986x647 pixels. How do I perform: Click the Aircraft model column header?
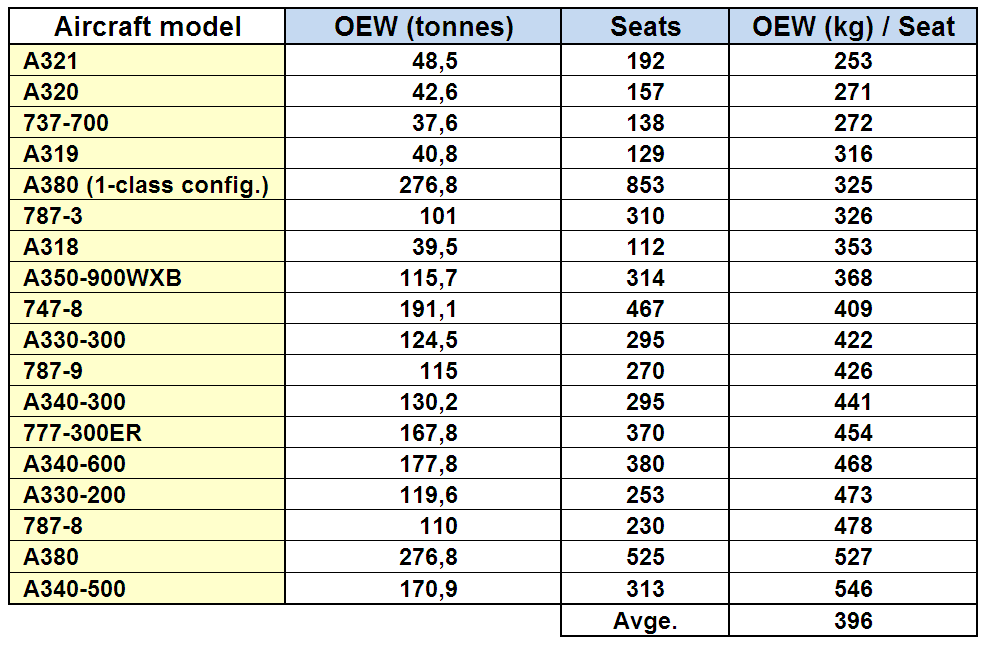pos(147,27)
